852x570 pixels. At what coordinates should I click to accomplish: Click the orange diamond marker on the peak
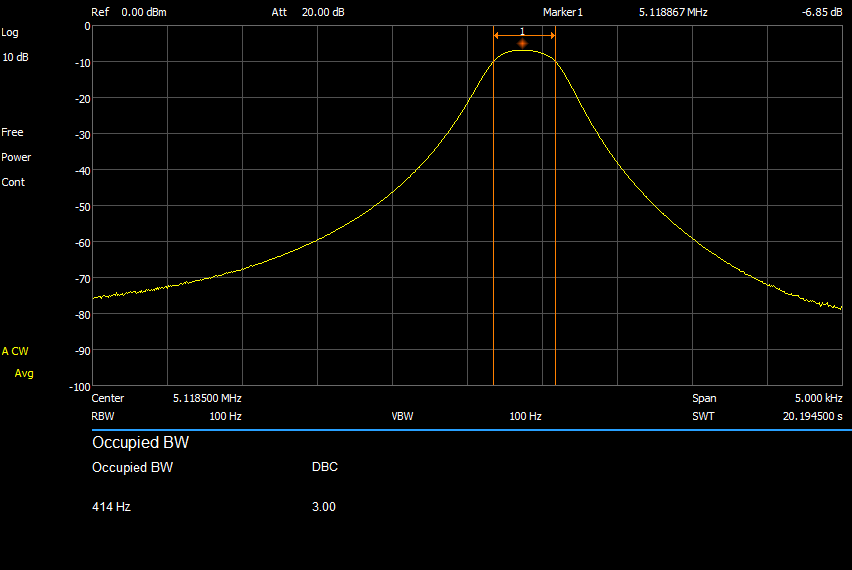point(522,44)
